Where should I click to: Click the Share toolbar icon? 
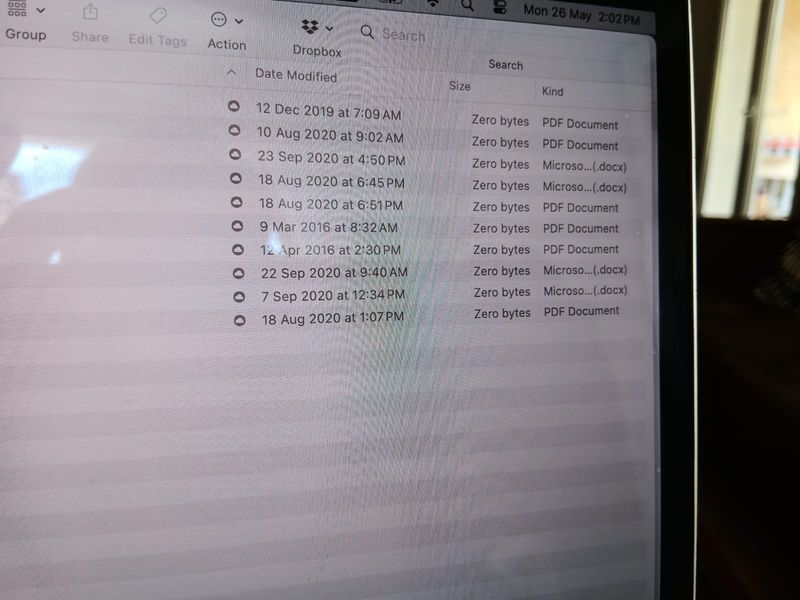pyautogui.click(x=90, y=12)
